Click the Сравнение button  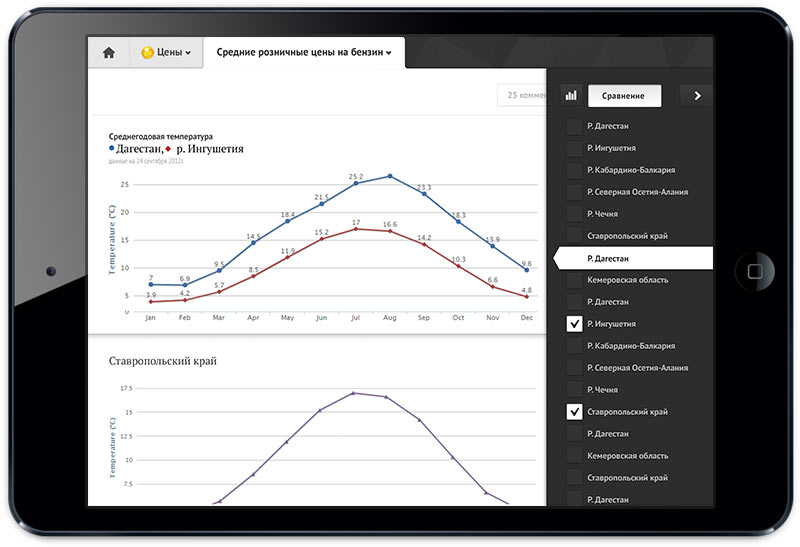tap(624, 96)
